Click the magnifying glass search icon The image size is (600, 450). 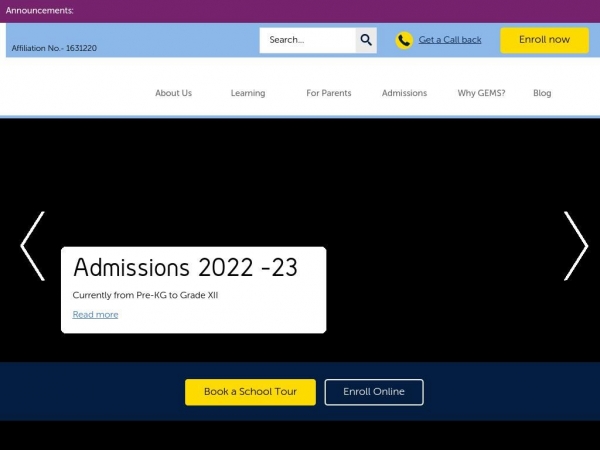(366, 40)
